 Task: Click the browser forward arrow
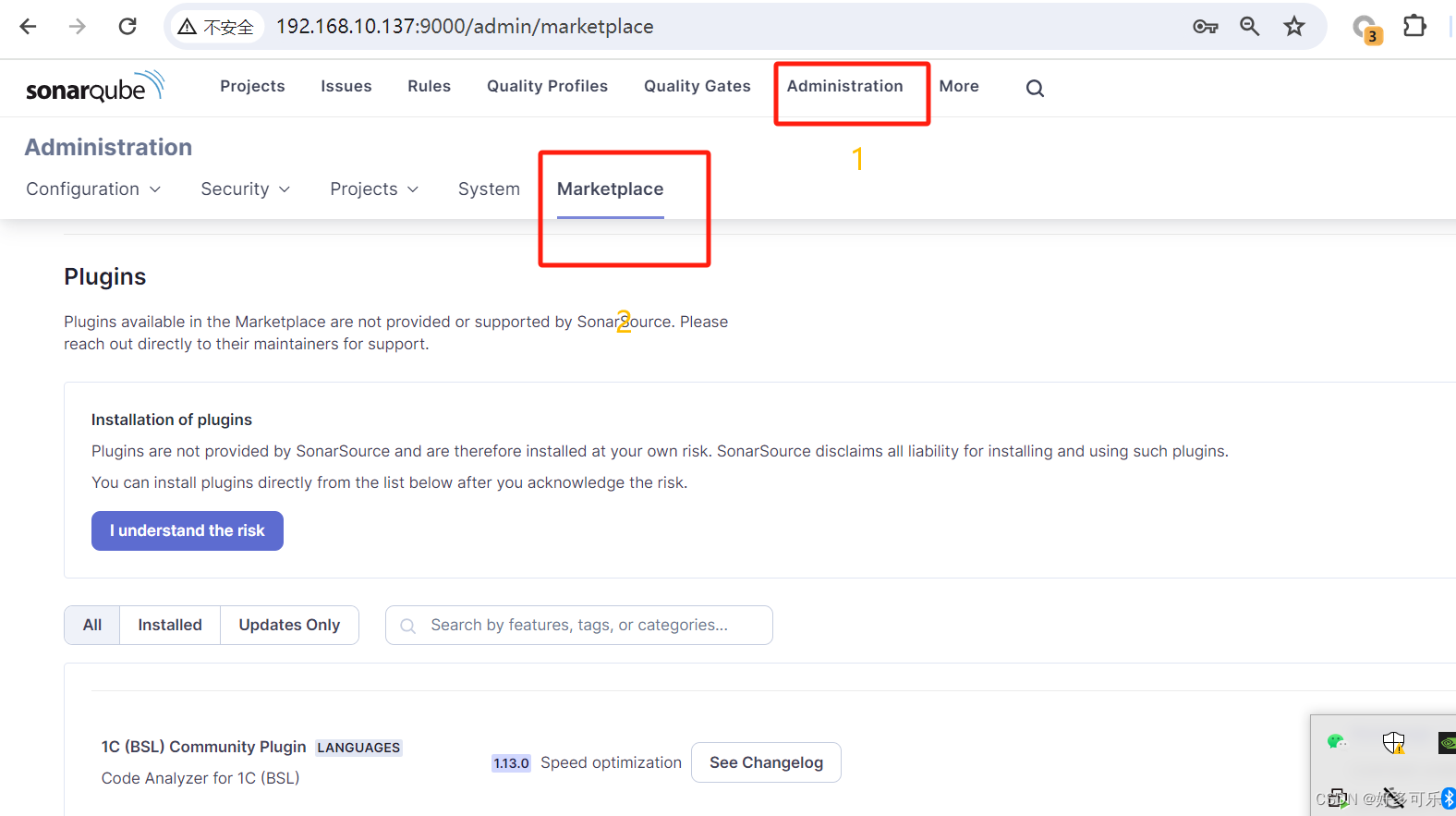pos(78,26)
